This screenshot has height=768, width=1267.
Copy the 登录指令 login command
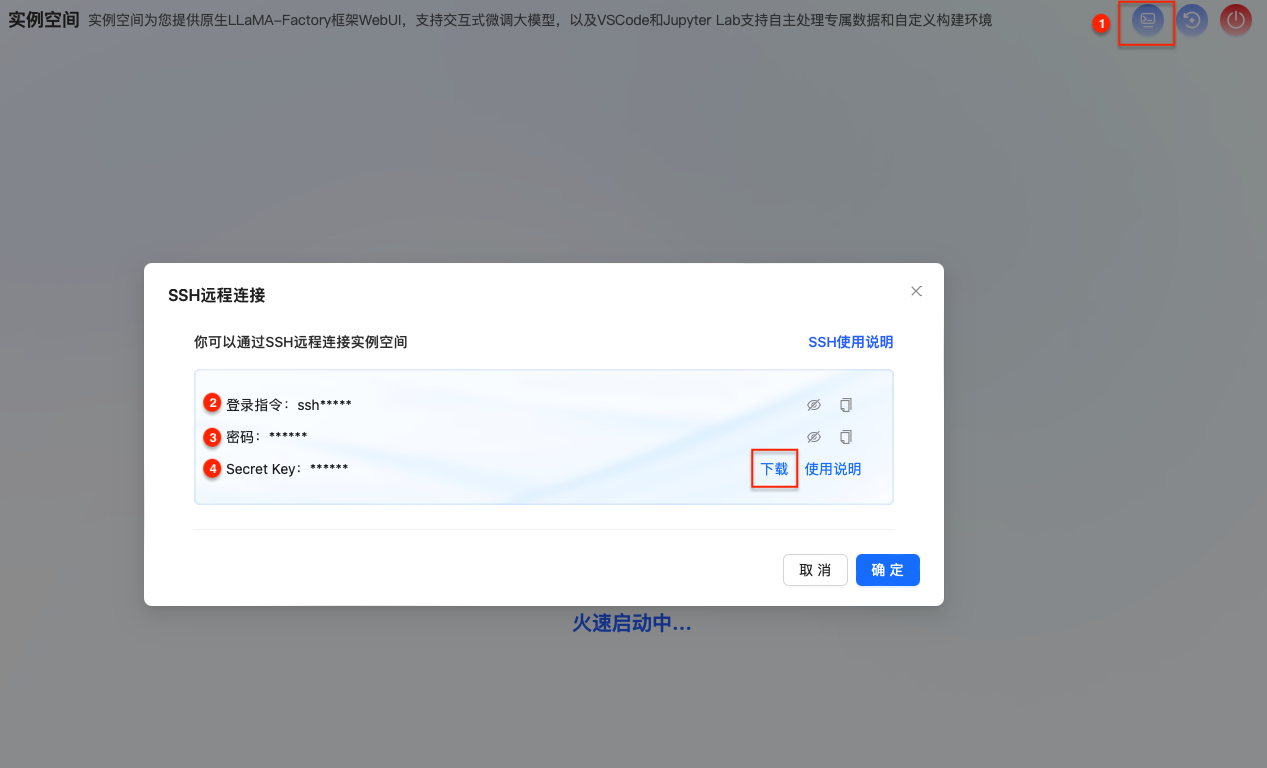point(846,405)
